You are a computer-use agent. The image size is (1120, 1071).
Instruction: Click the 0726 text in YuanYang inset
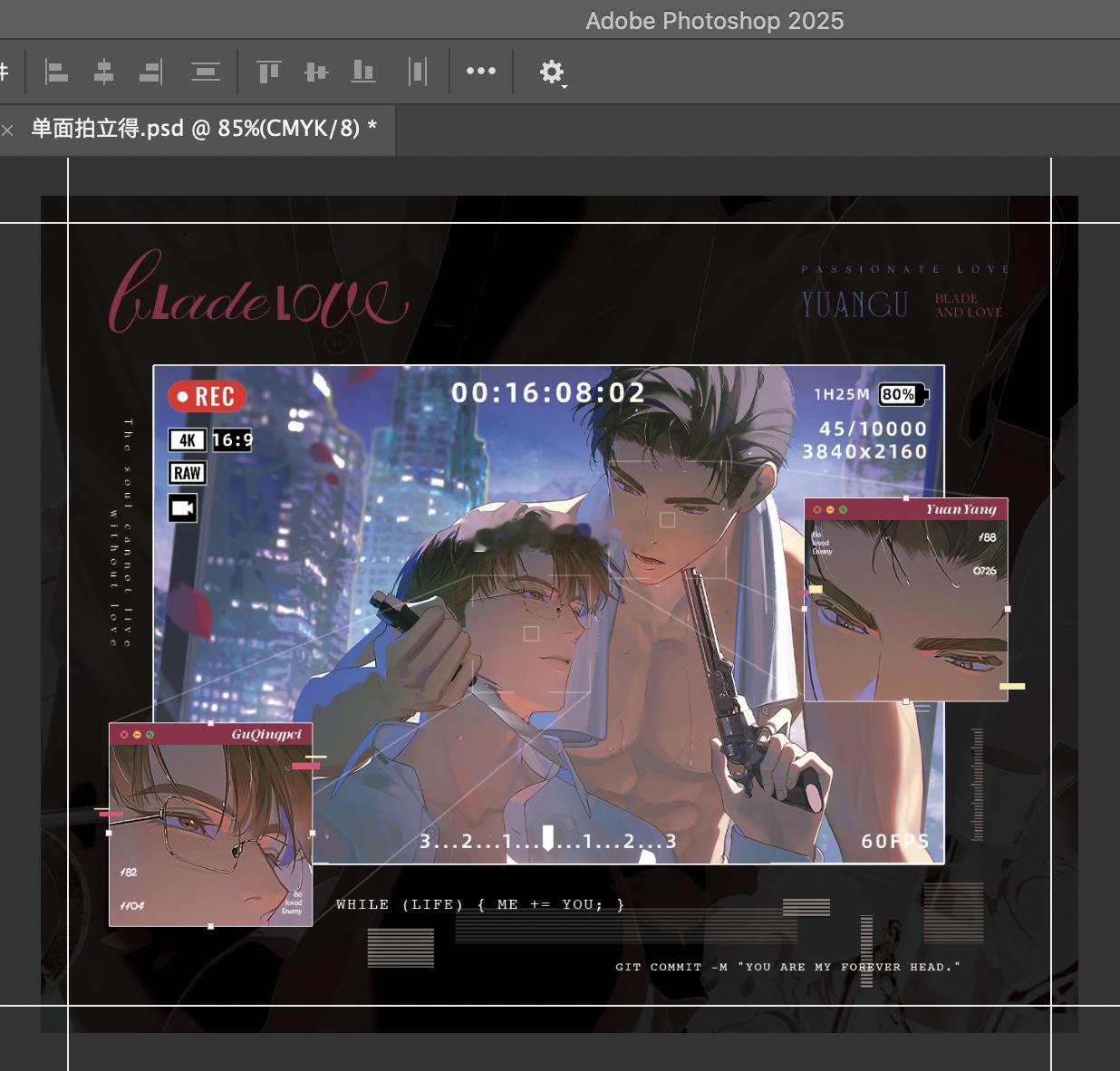[985, 571]
